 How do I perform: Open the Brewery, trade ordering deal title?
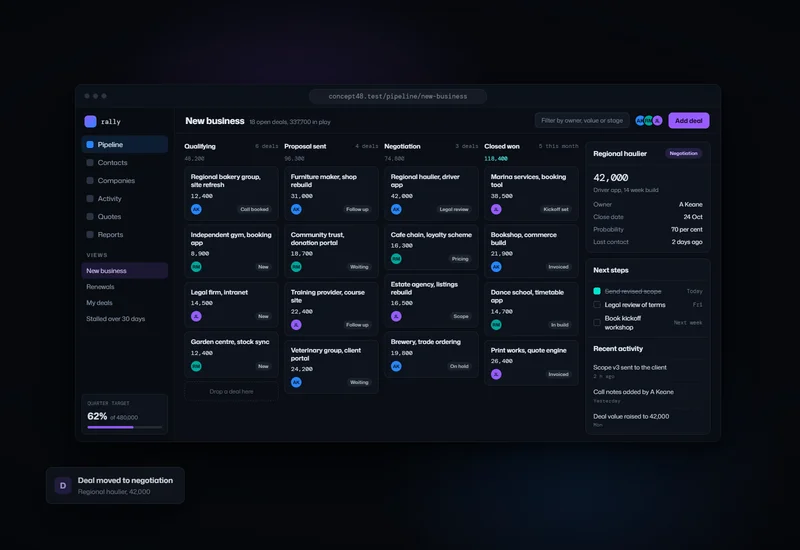tap(426, 342)
